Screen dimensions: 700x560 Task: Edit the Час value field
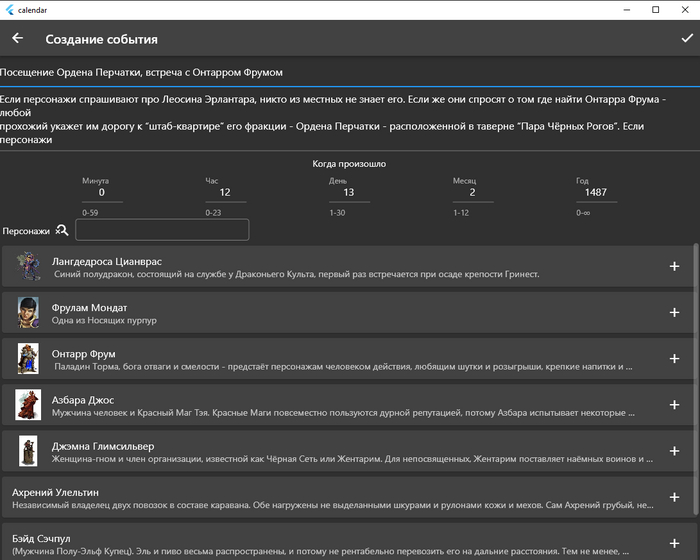coord(225,192)
